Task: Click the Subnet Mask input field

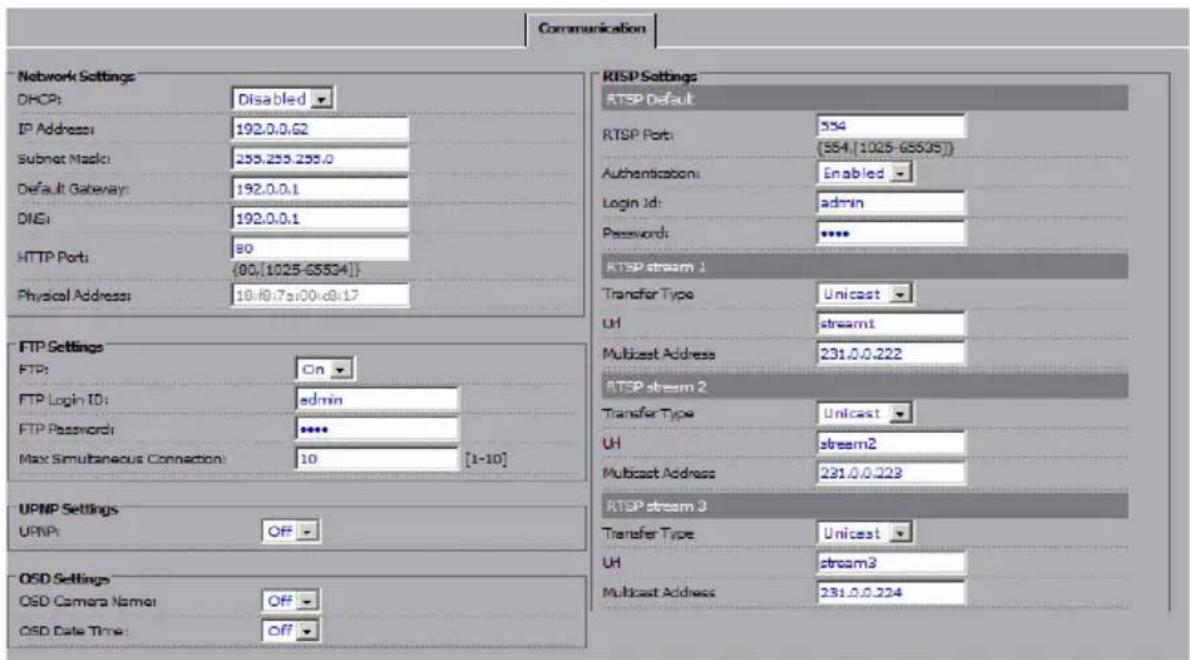Action: 320,159
